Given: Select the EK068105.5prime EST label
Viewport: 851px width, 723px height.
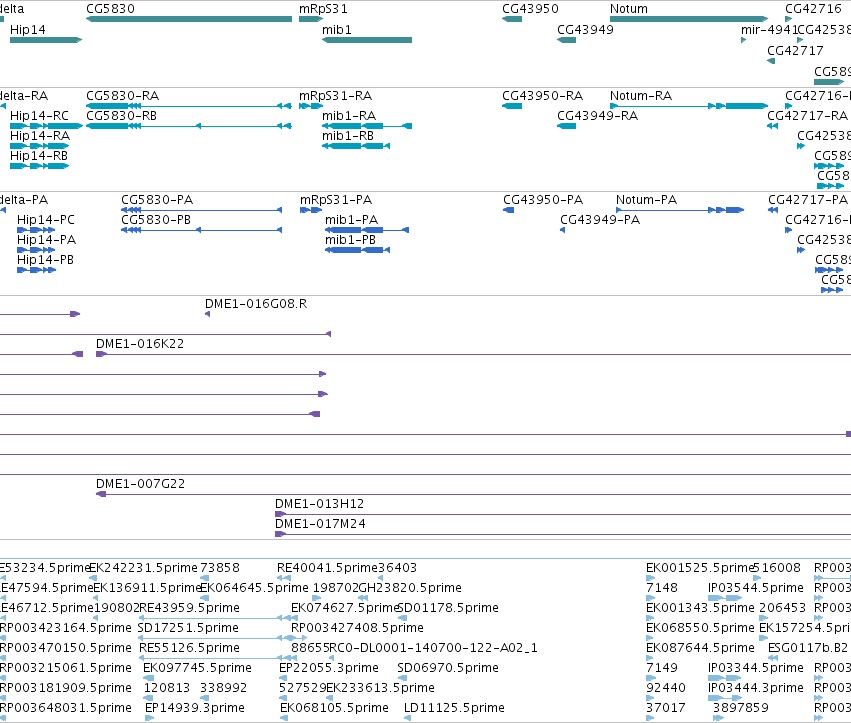Looking at the screenshot, I should (334, 708).
